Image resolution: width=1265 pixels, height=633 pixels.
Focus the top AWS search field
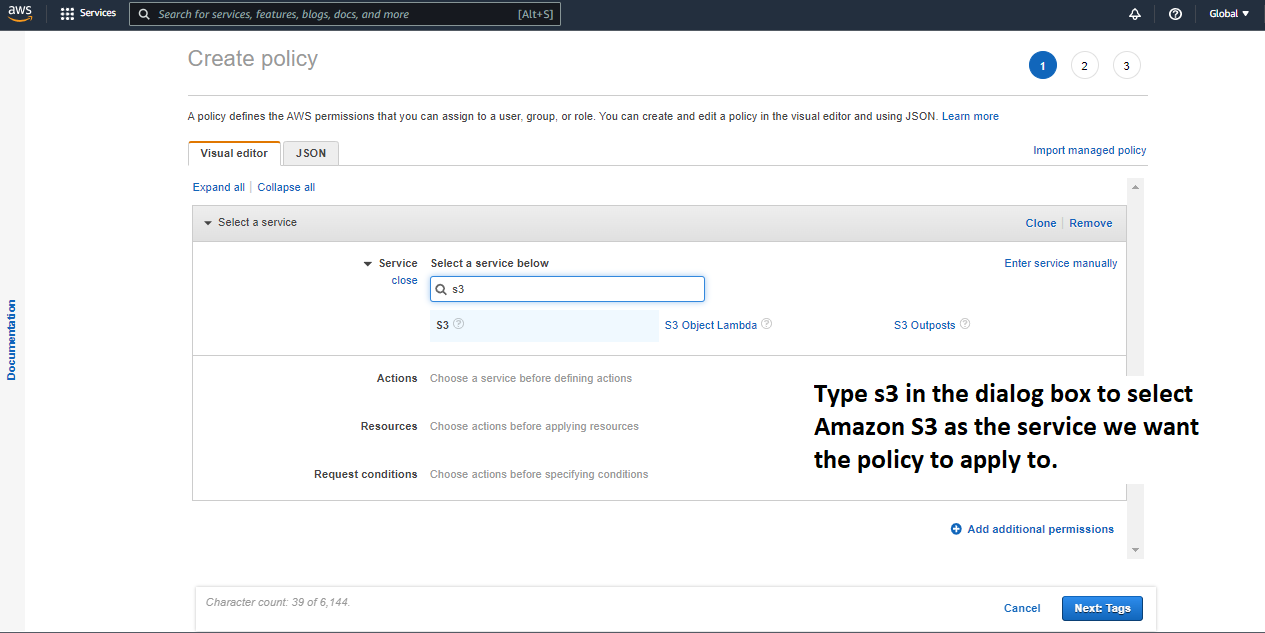pyautogui.click(x=345, y=14)
